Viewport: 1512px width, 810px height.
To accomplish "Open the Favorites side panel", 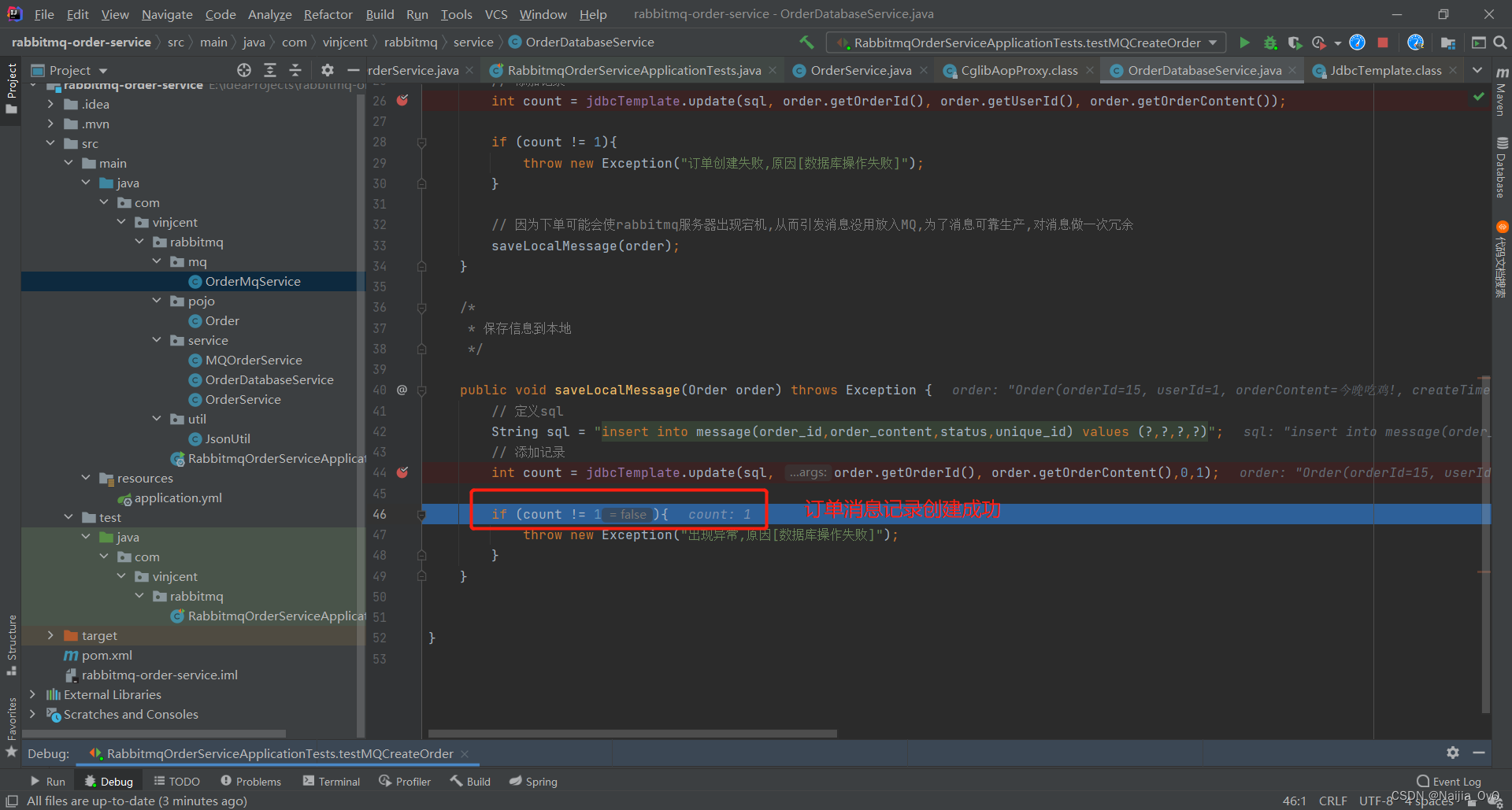I will (12, 727).
